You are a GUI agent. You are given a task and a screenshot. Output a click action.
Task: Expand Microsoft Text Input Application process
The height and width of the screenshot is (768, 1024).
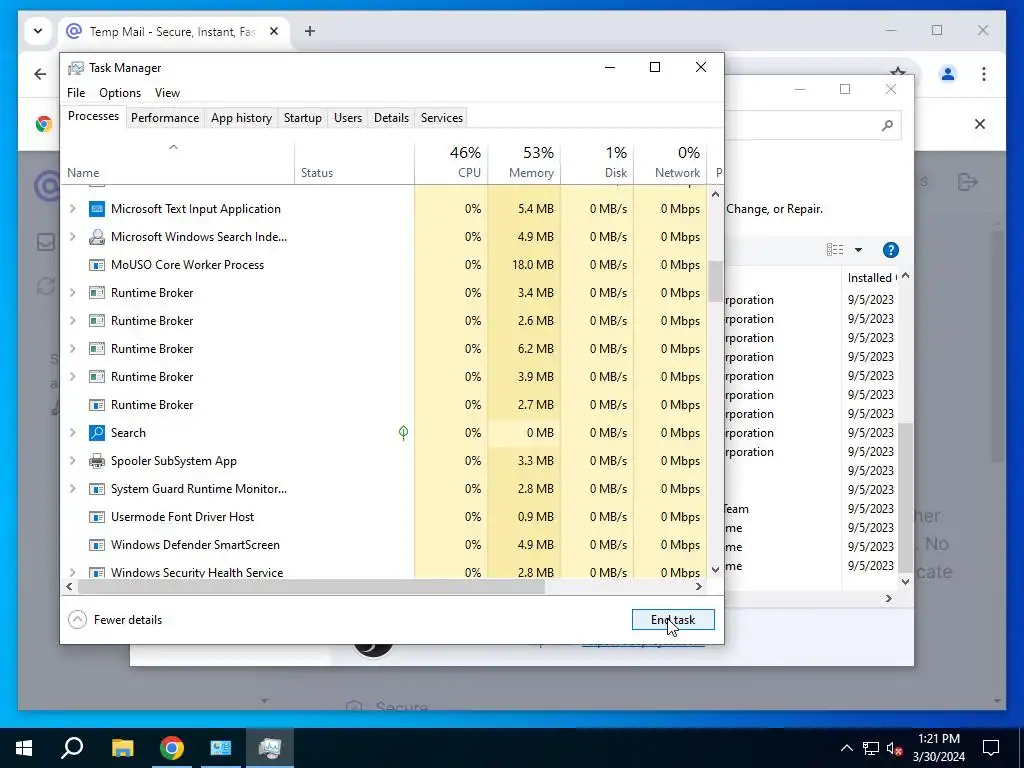[x=72, y=209]
